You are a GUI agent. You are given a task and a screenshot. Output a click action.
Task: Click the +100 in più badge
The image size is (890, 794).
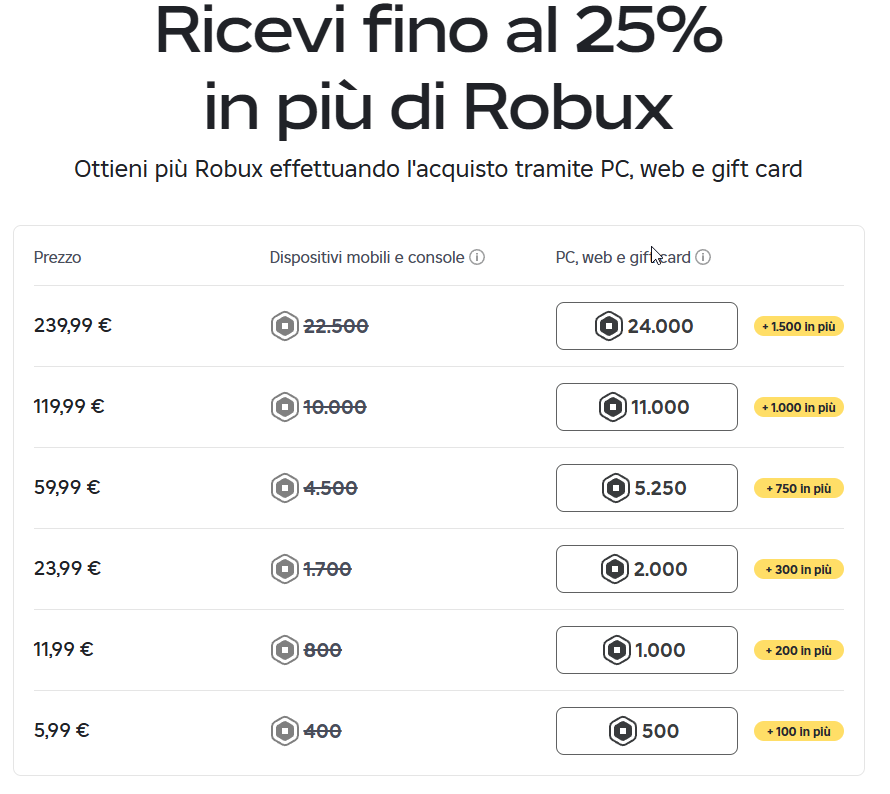click(x=799, y=731)
